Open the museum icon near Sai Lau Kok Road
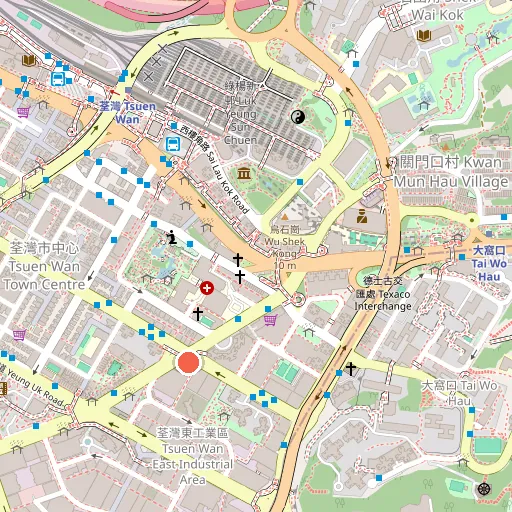This screenshot has width=512, height=512. pyautogui.click(x=244, y=173)
